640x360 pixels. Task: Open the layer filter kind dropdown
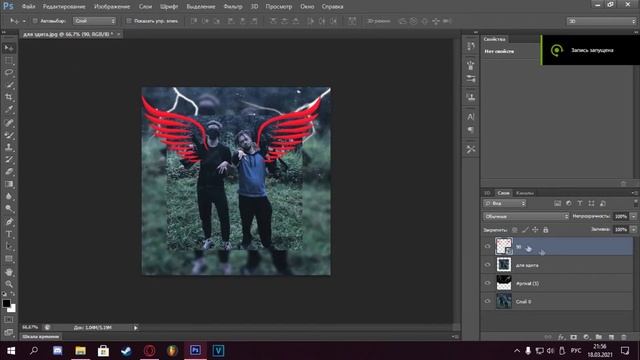click(x=505, y=203)
